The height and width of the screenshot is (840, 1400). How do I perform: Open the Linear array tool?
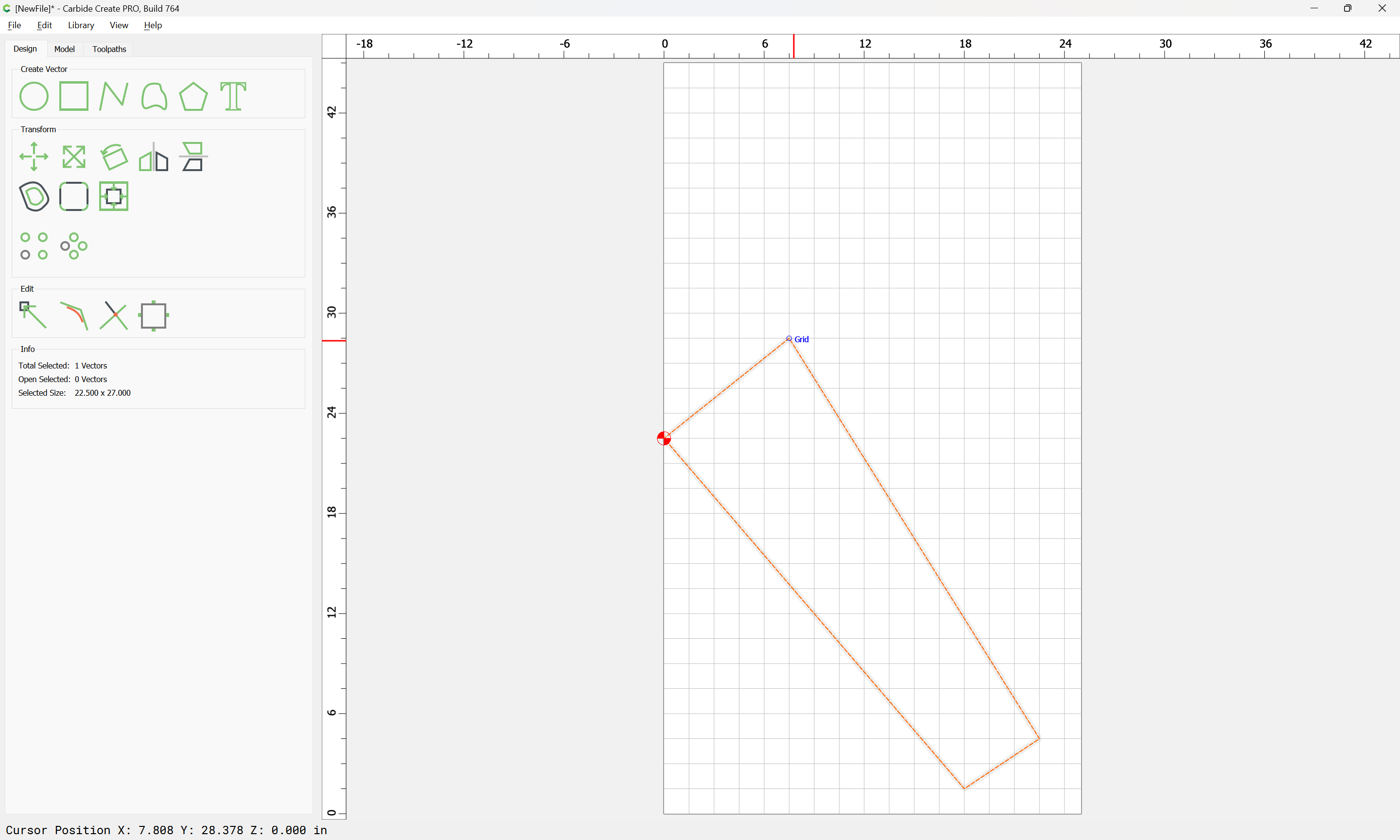point(34,246)
